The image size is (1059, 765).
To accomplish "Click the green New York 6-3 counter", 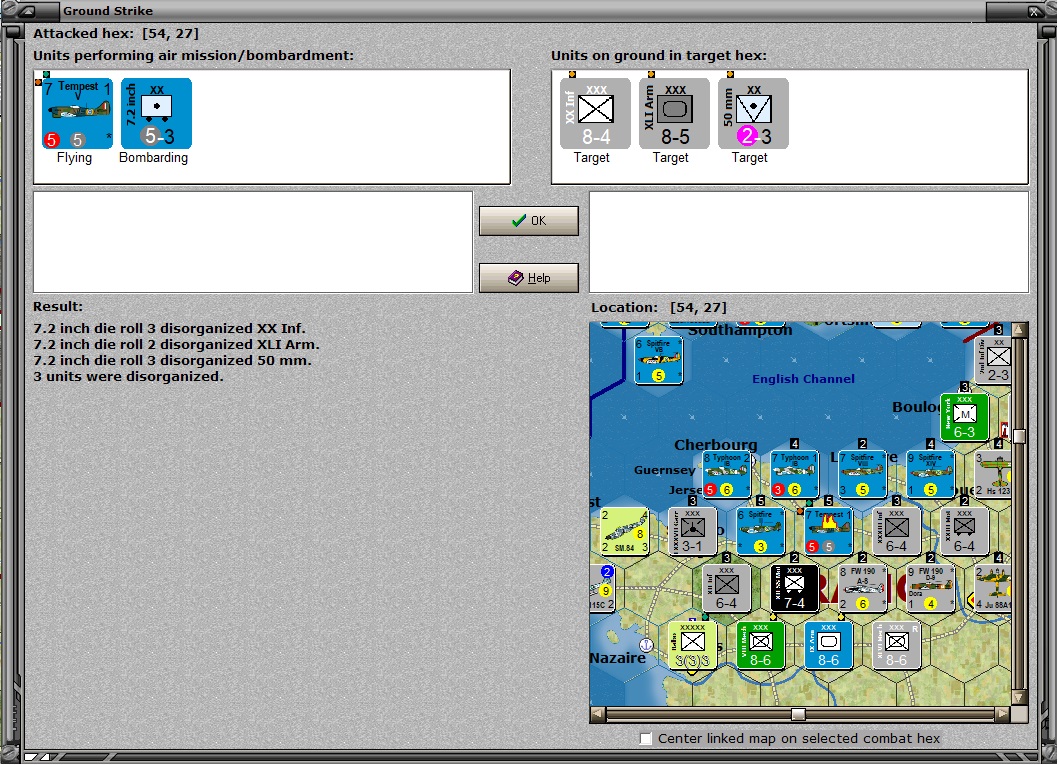I will click(964, 417).
